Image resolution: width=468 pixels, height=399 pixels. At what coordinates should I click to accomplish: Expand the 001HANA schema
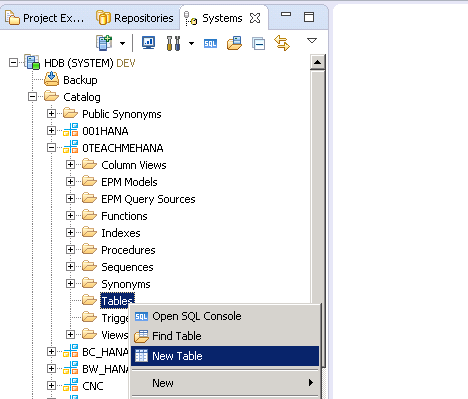pyautogui.click(x=51, y=131)
